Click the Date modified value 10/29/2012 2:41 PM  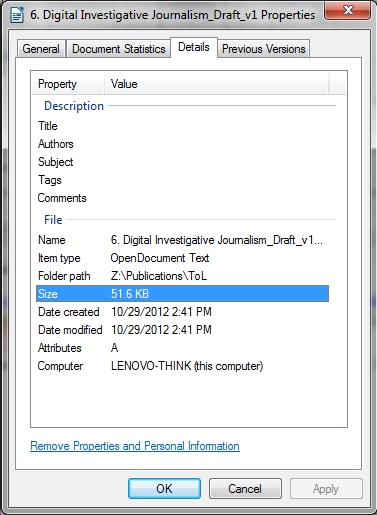tap(161, 330)
